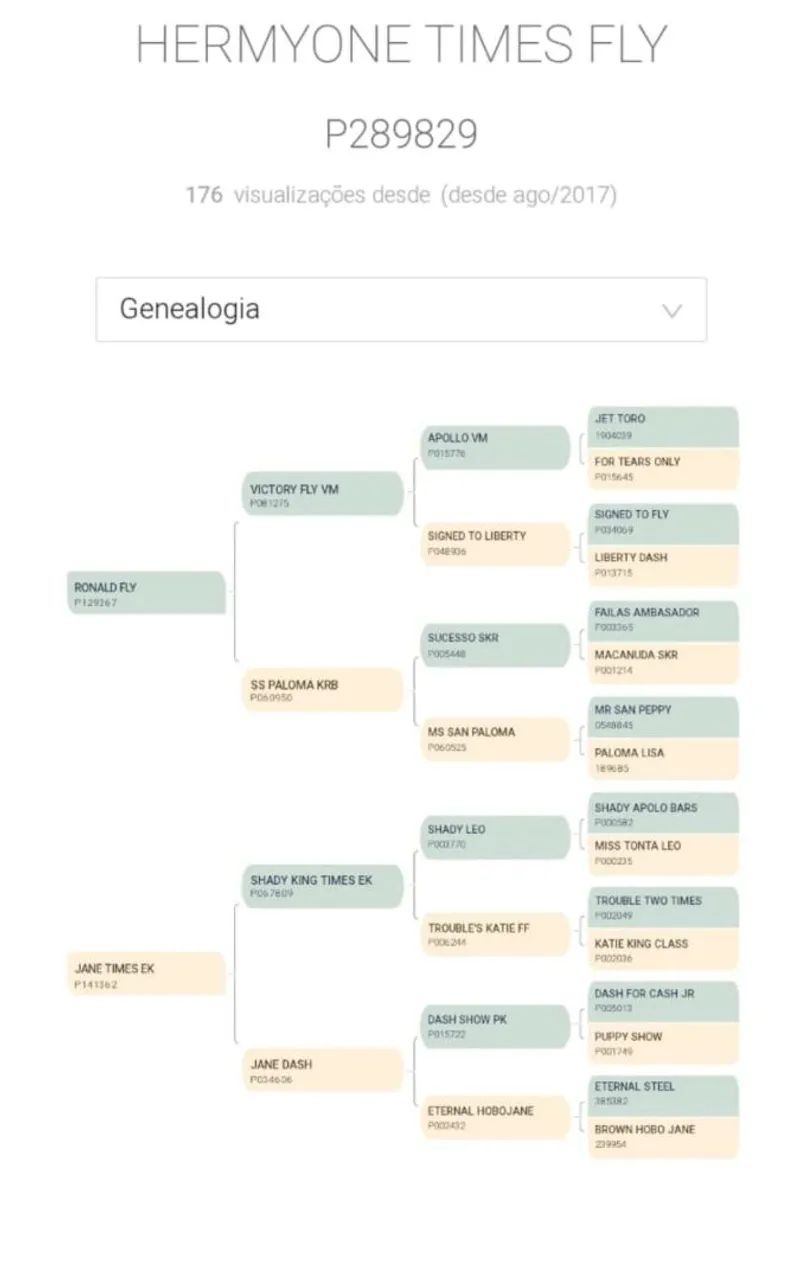Click SHADY LEO pedigree box

pos(495,837)
